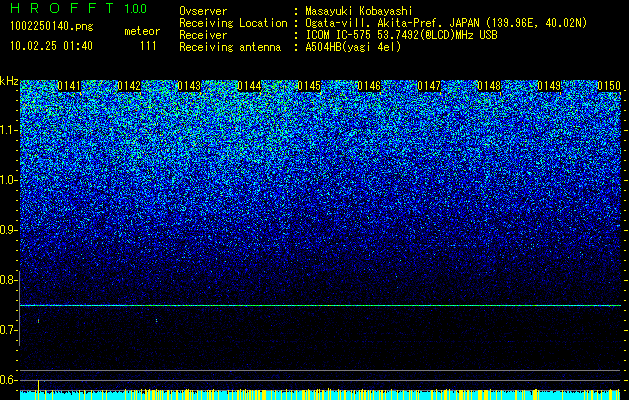This screenshot has height=400, width=629.
Task: Click the 0.8 frequency axis label
Action: pyautogui.click(x=8, y=280)
